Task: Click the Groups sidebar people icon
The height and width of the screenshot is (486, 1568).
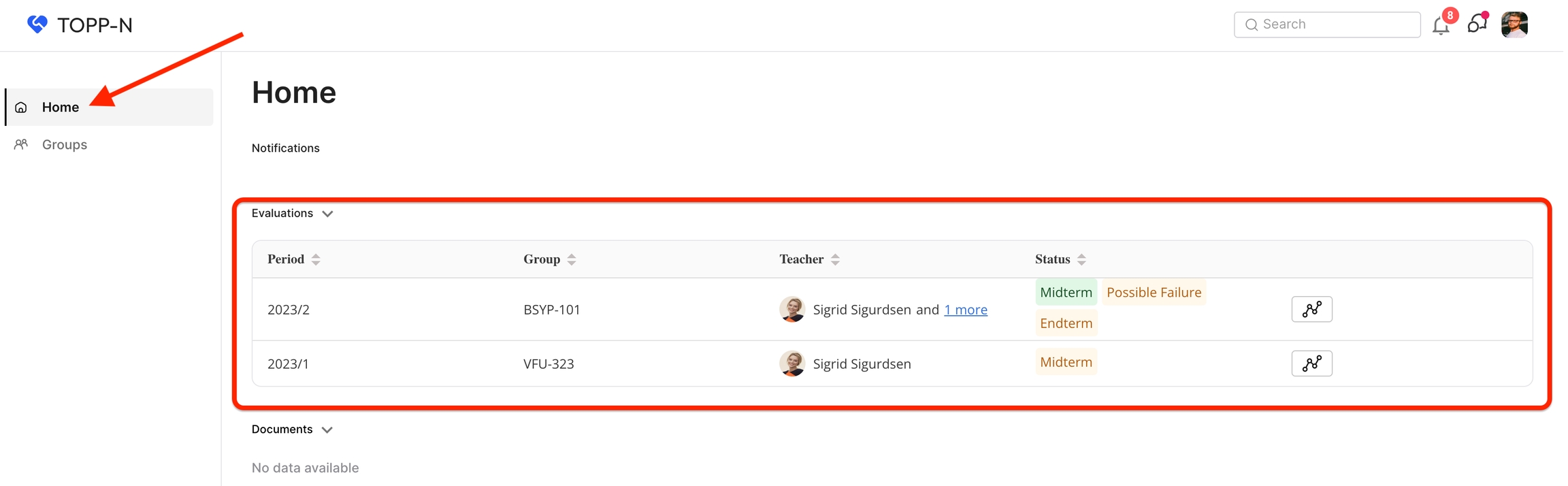Action: [x=21, y=144]
